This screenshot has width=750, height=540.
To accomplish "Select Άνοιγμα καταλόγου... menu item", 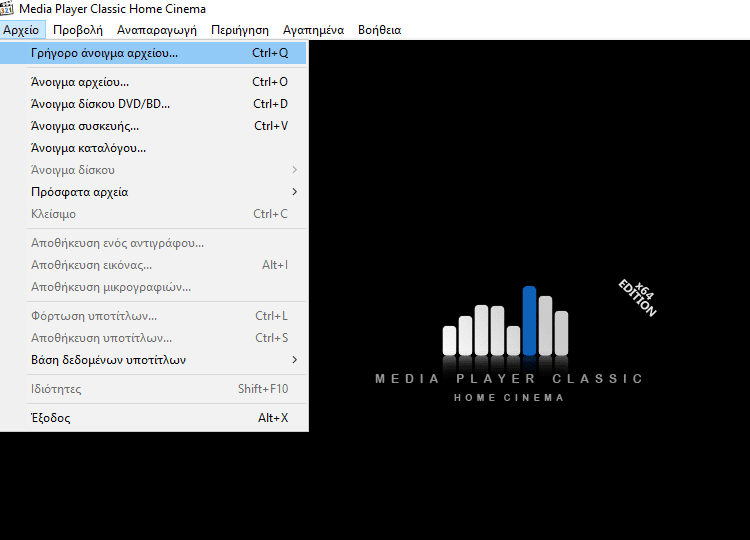I will pos(153,148).
